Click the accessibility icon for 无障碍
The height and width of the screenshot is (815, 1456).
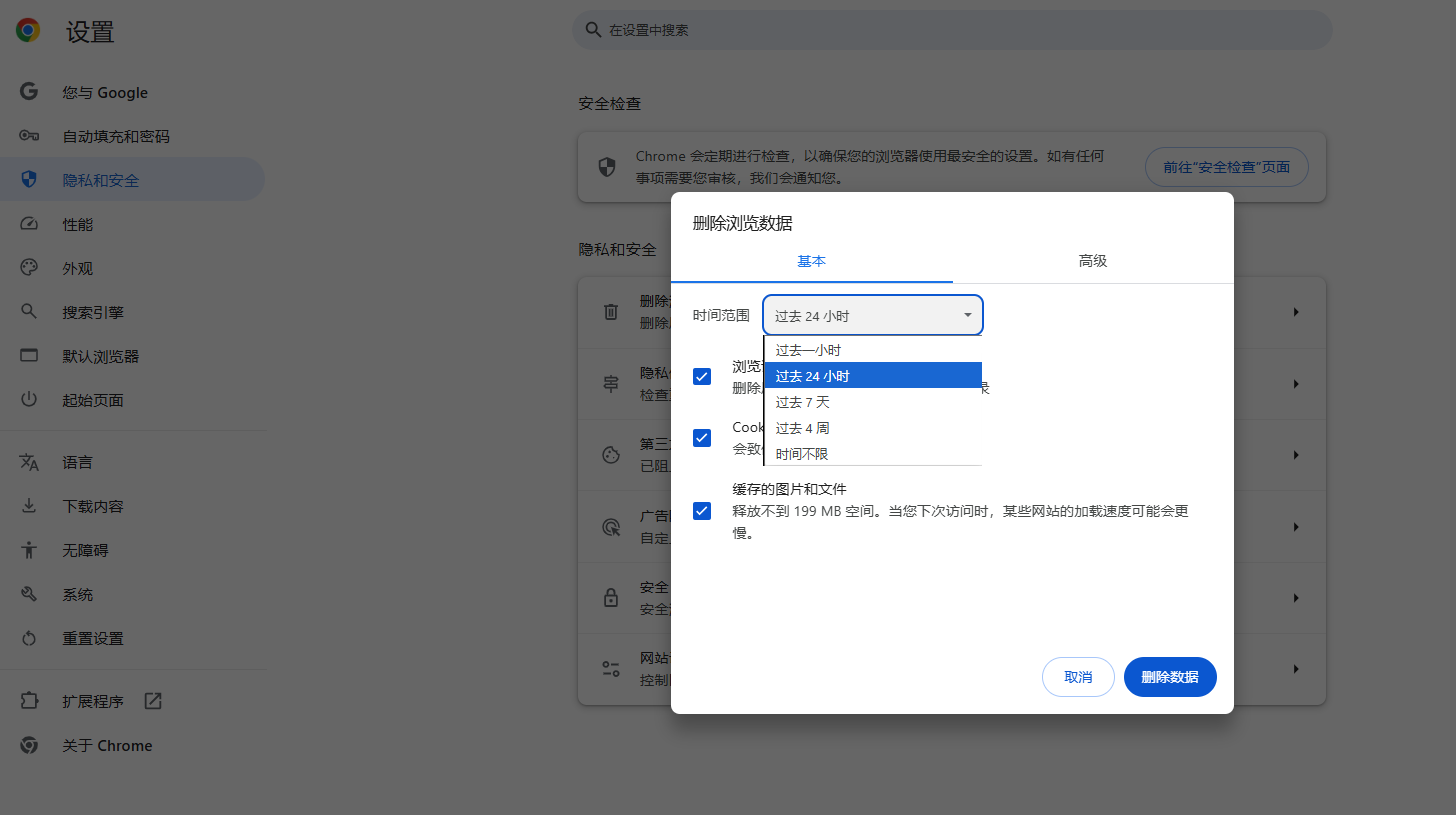(29, 550)
